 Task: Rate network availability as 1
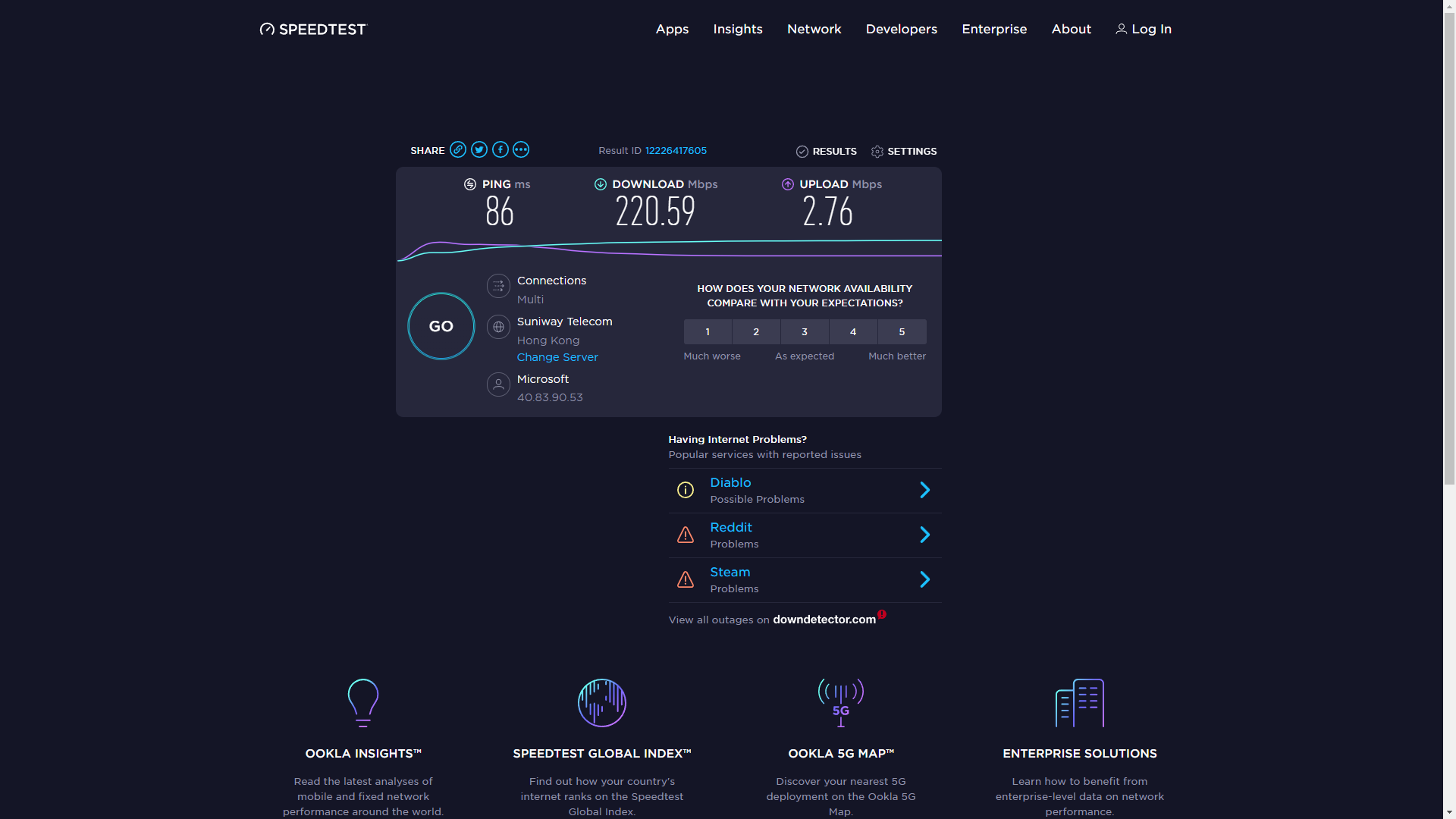click(x=708, y=332)
